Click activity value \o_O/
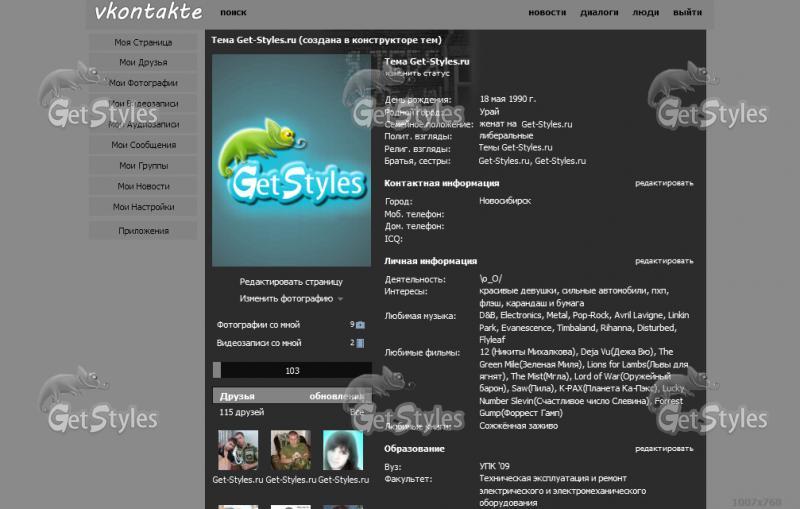The image size is (800, 509). 490,279
